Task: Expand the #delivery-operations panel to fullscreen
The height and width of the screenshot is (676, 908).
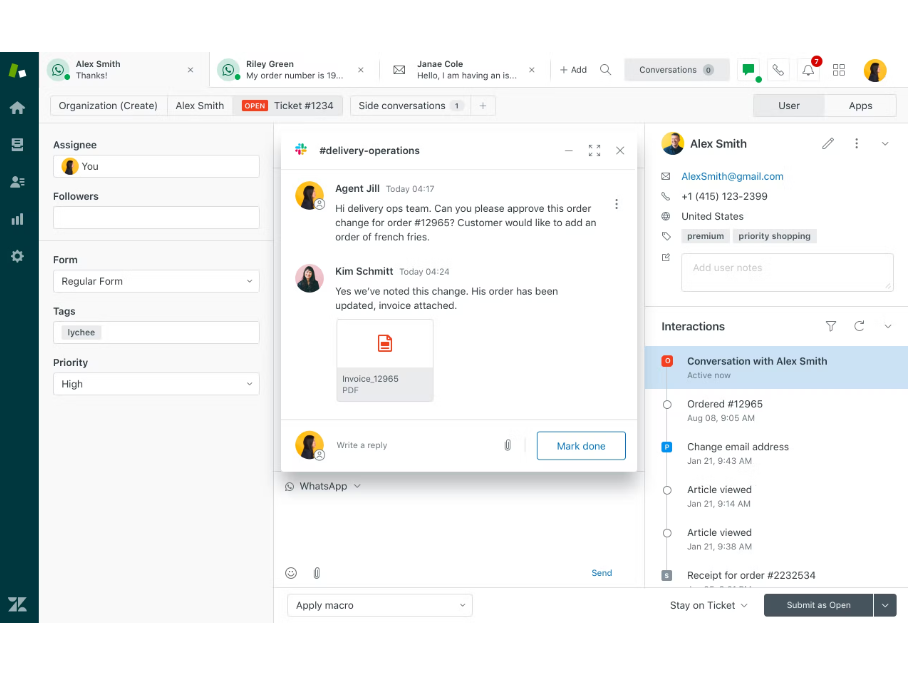Action: (x=594, y=151)
